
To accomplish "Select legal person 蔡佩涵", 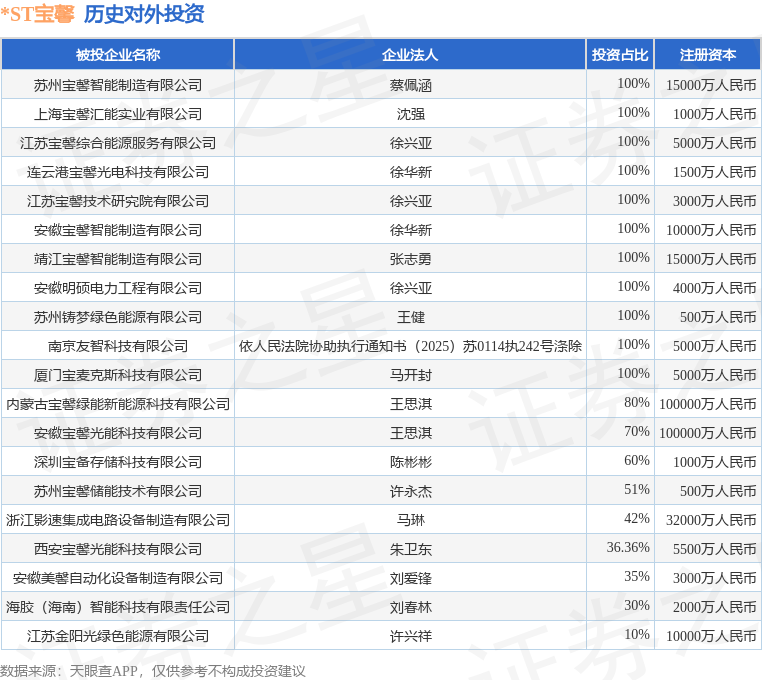I will (x=411, y=85).
